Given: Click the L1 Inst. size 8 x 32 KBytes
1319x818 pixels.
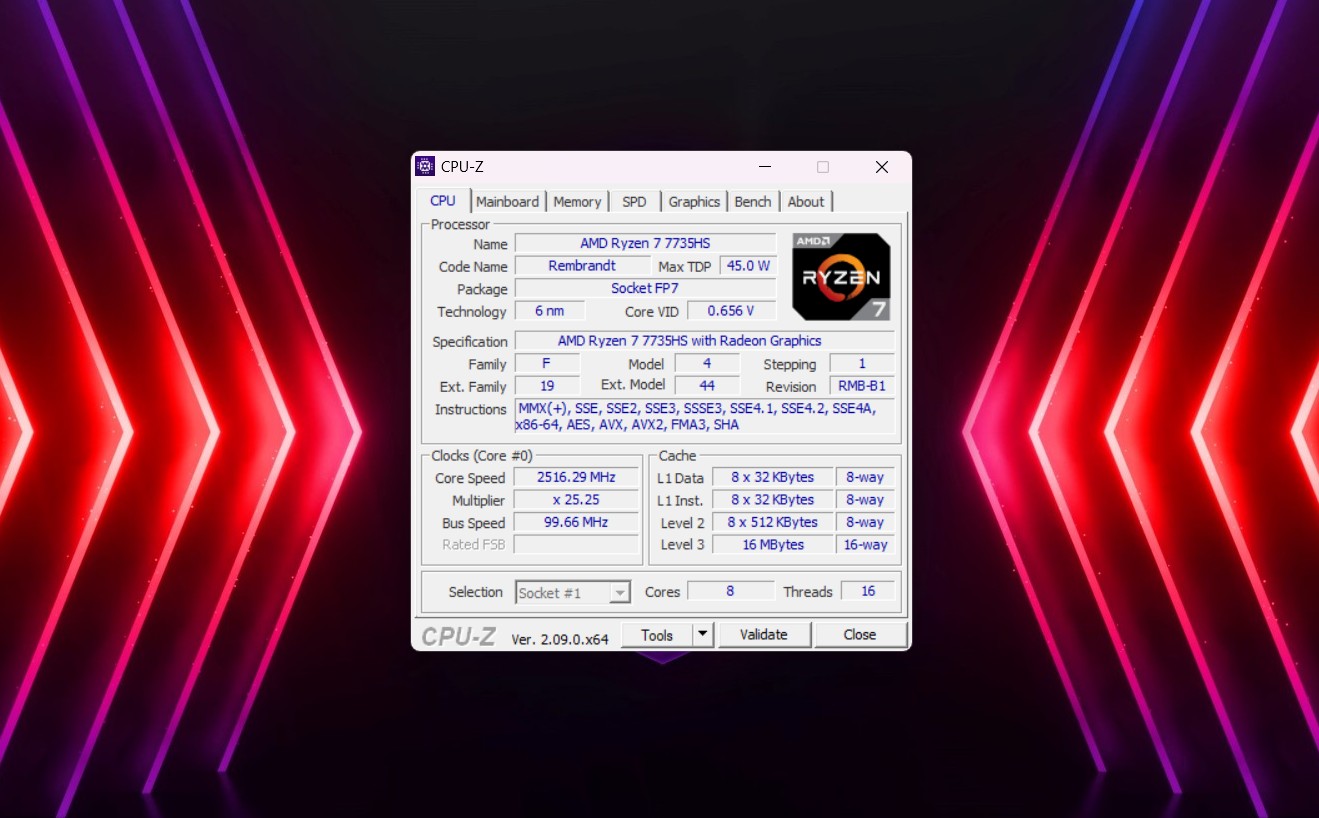Looking at the screenshot, I should point(772,500).
